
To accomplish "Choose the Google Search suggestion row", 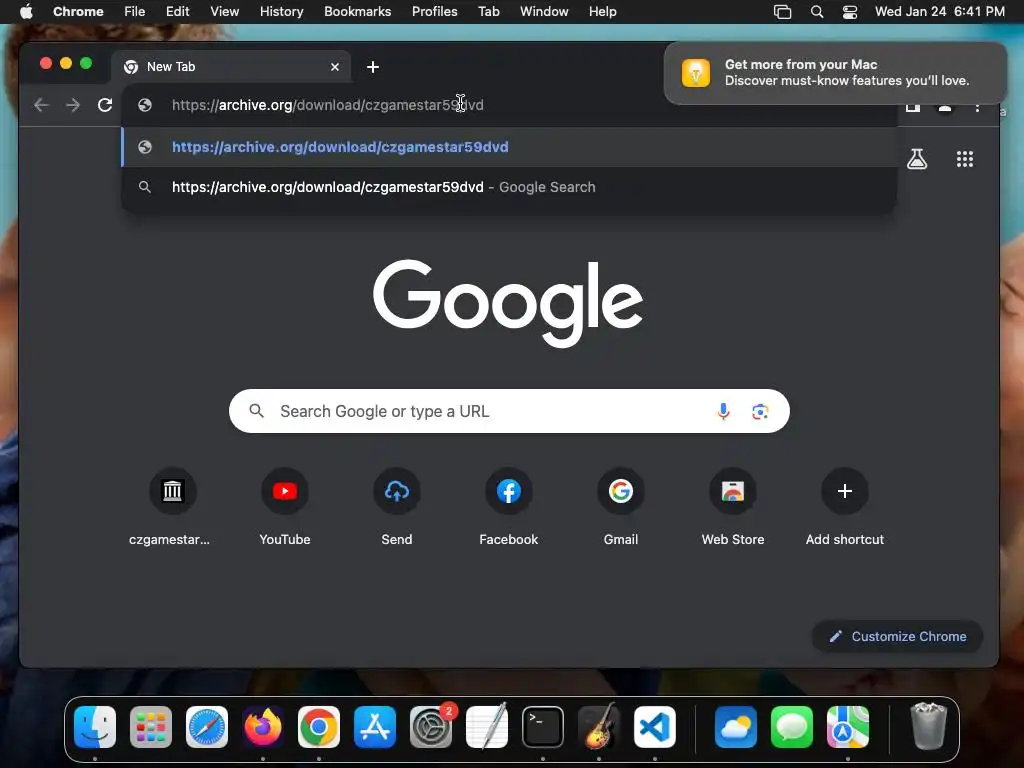I will tap(509, 187).
